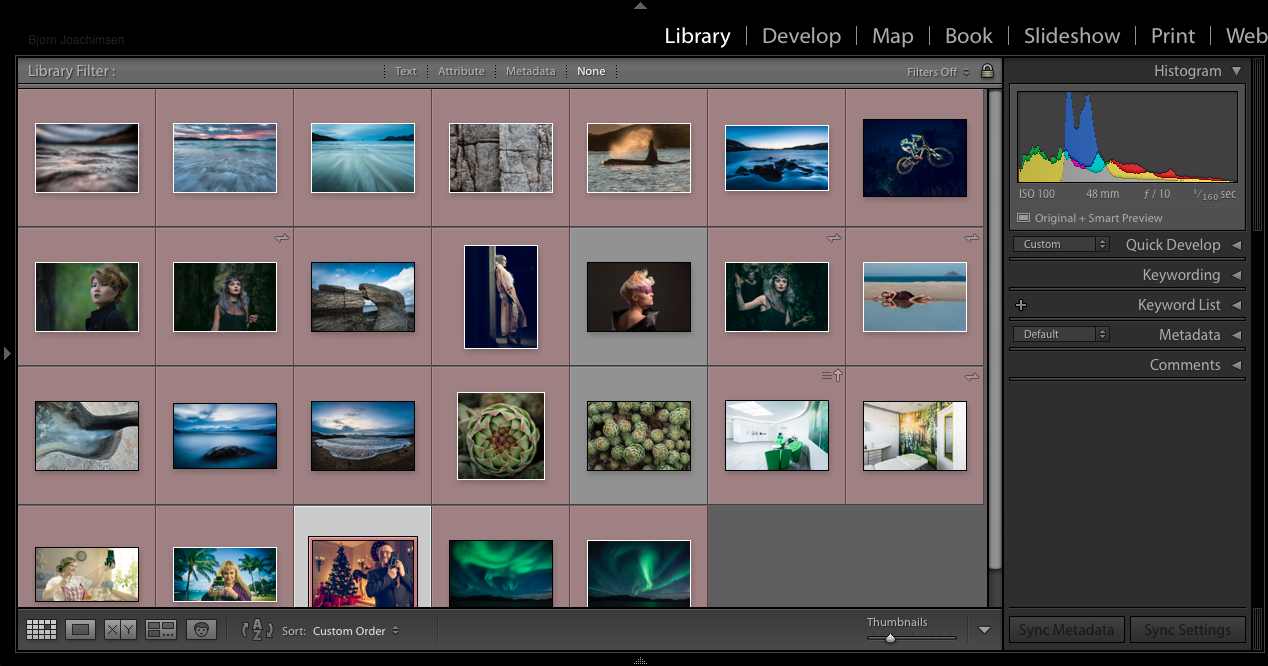Enable the Attribute filter

coord(461,71)
